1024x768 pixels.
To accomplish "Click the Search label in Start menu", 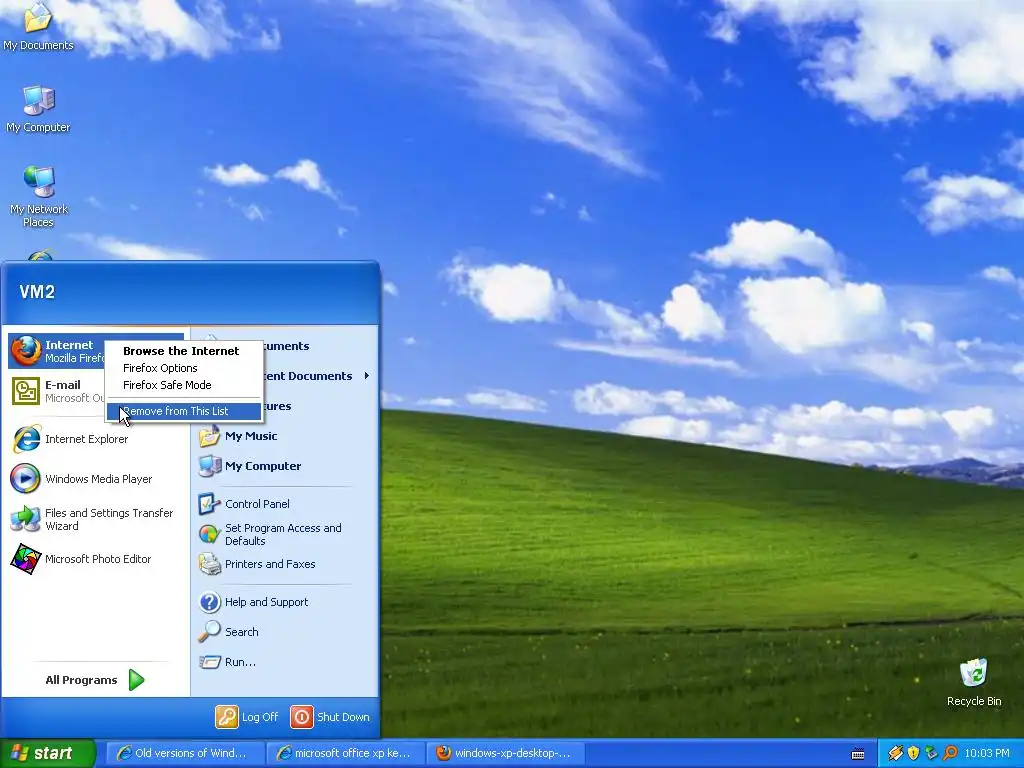I will coord(242,632).
